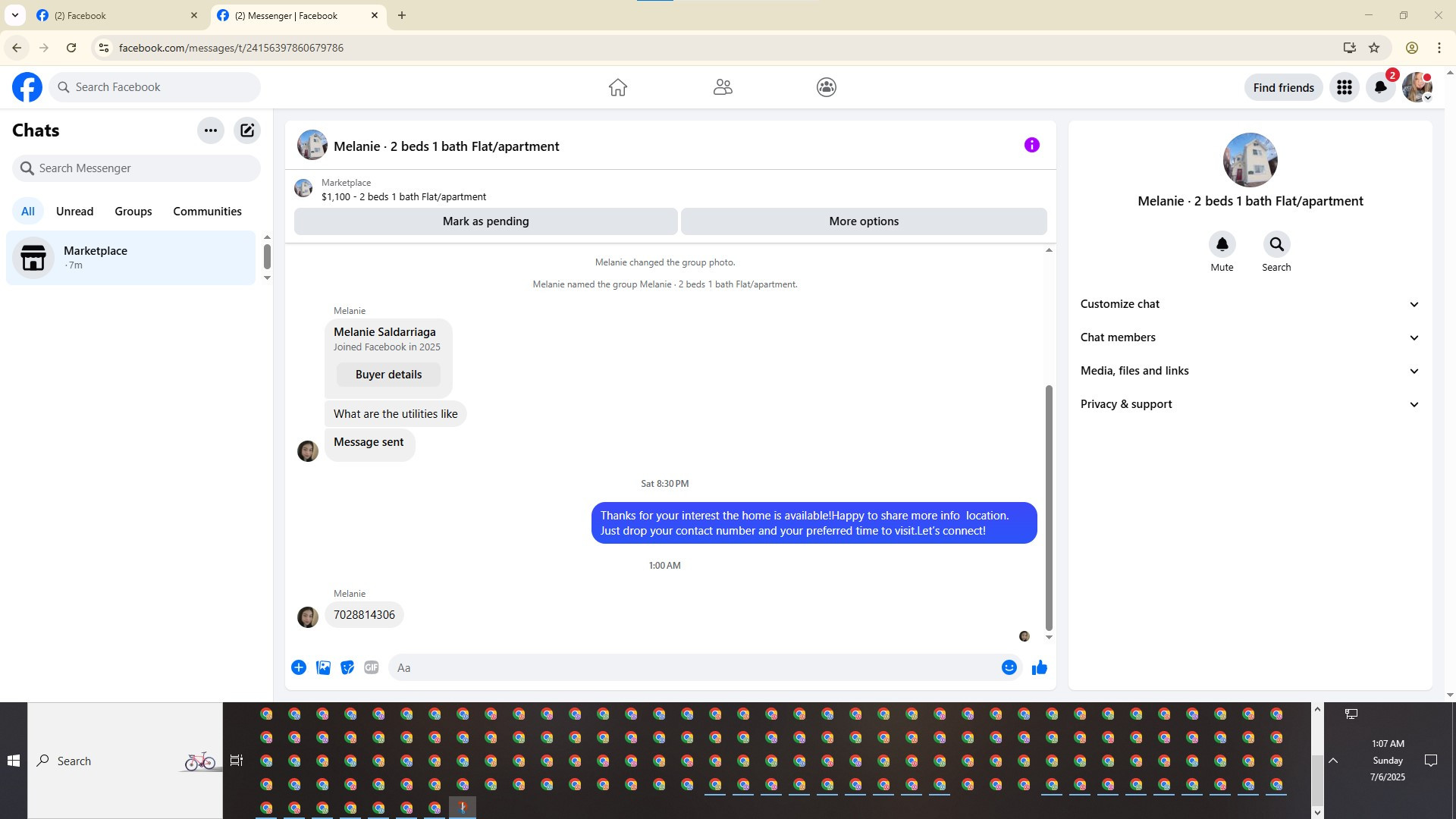Open the Facebook notifications bell

[1380, 87]
